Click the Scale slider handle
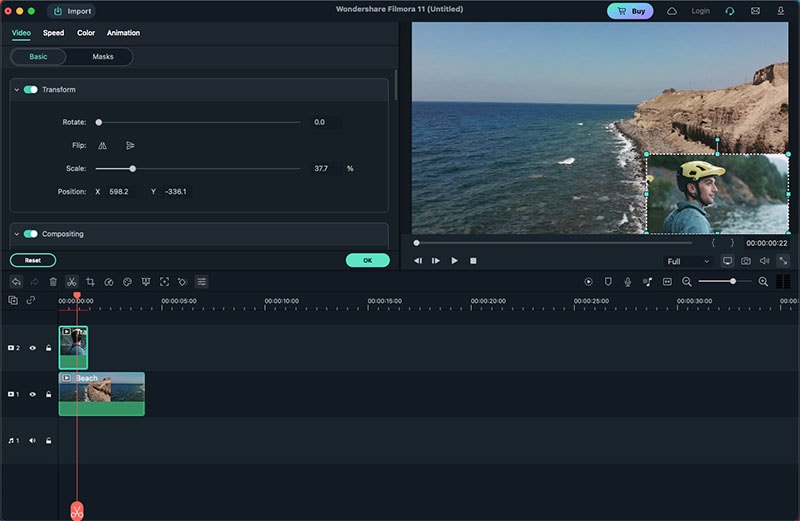 coord(133,168)
